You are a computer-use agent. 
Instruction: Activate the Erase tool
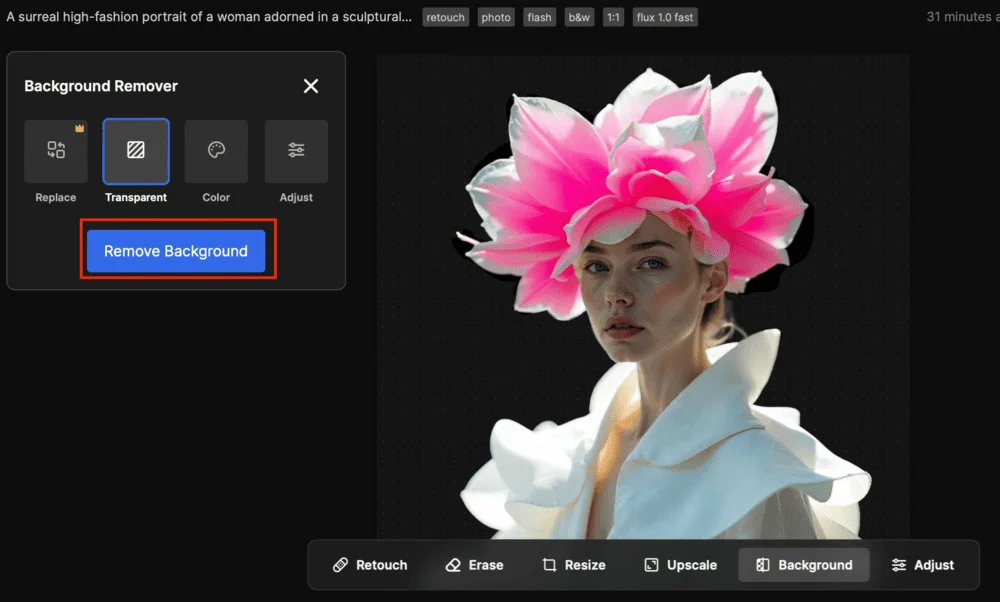point(474,565)
